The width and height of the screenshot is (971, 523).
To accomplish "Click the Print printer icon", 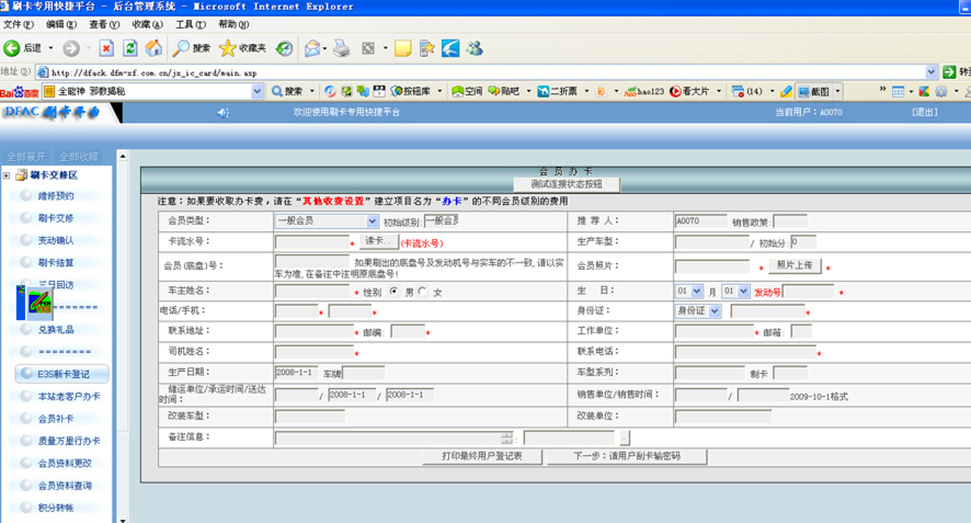I will point(341,48).
